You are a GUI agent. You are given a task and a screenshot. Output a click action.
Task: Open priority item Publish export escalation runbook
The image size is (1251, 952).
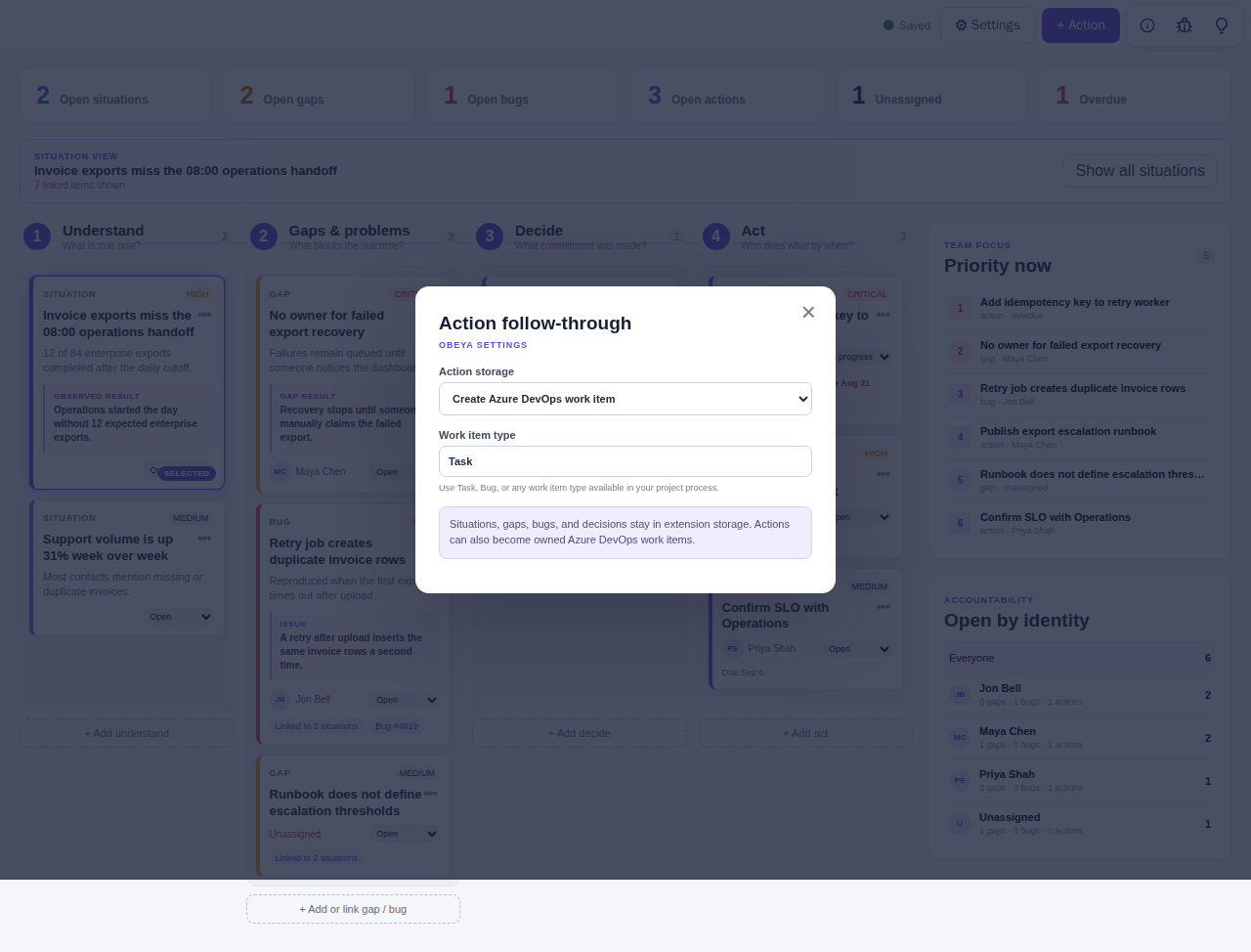tap(1080, 437)
